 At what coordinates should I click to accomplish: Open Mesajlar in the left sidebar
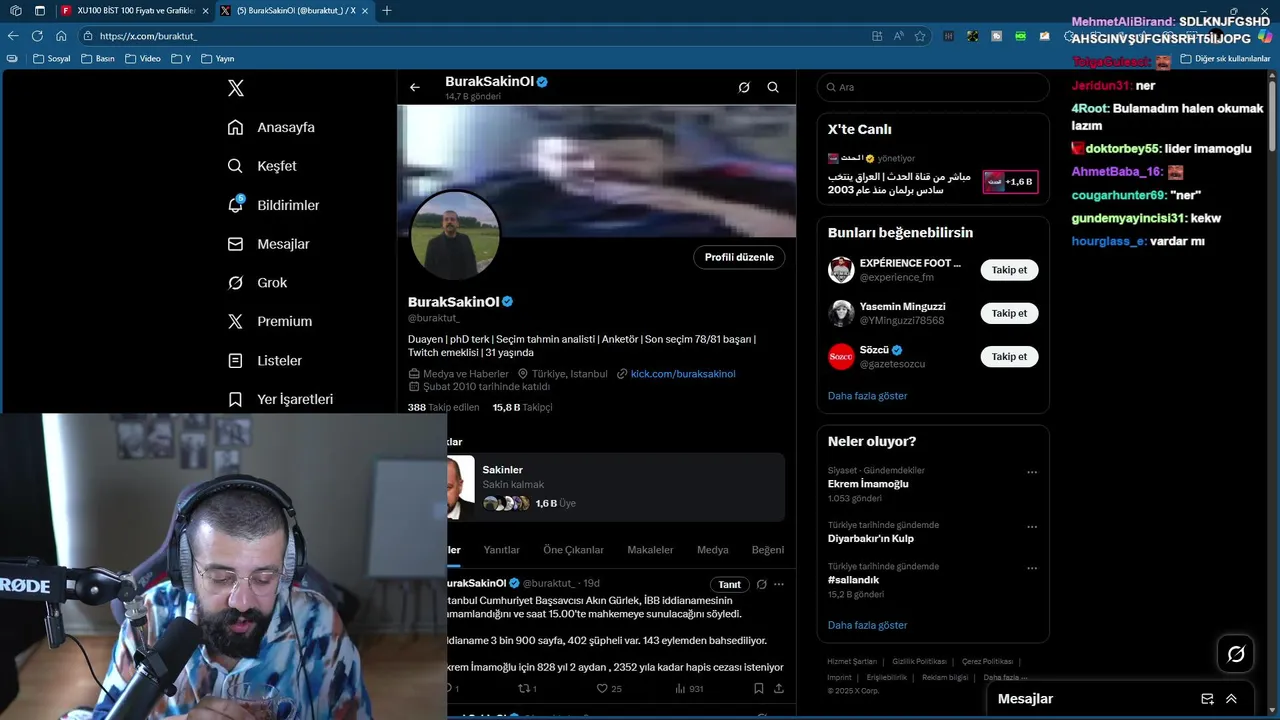pos(268,244)
